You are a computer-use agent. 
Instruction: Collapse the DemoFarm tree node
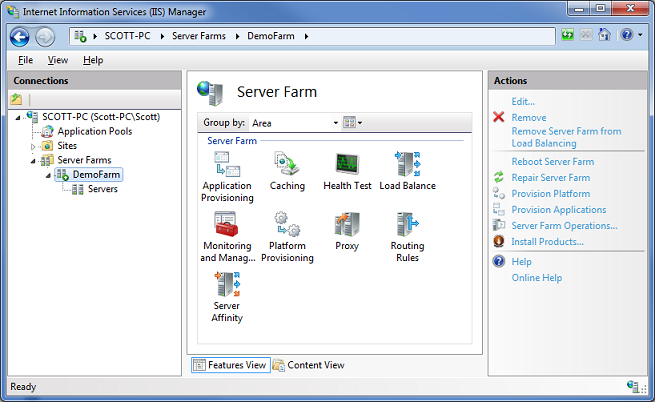tap(48, 176)
